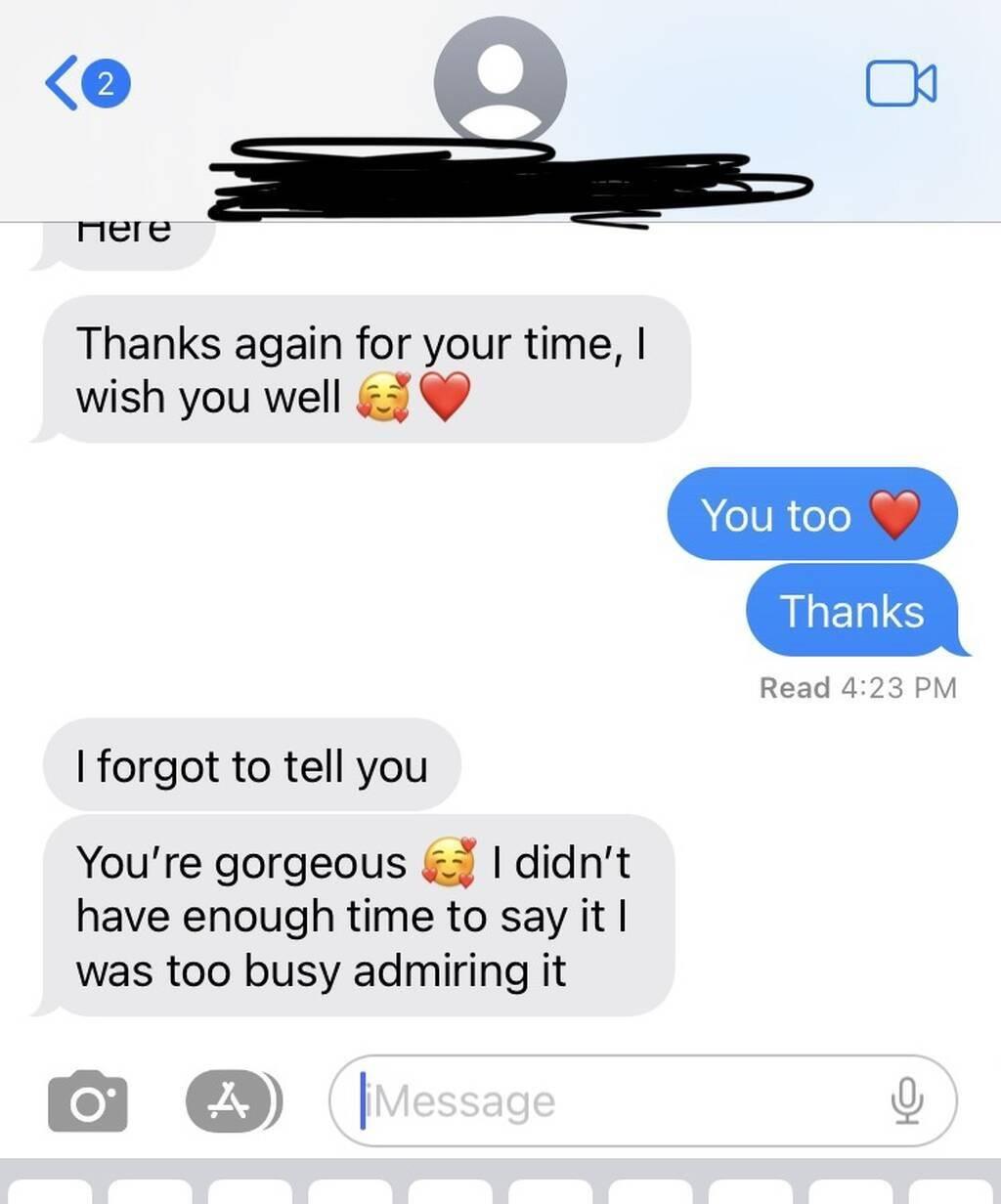Tap the microphone dictation icon
This screenshot has height=1204, width=1001.
(907, 1101)
